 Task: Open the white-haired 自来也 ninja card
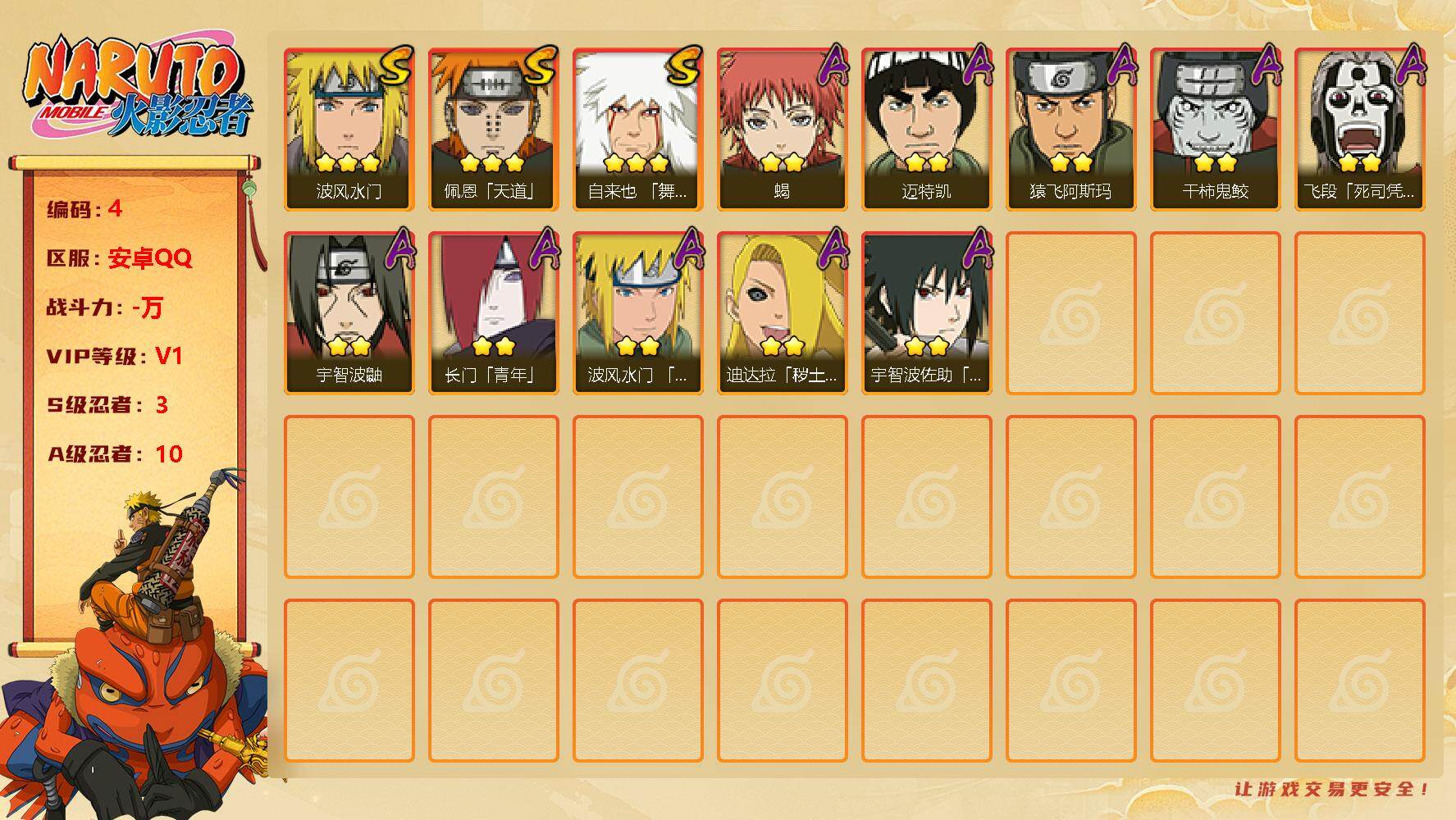pyautogui.click(x=638, y=130)
